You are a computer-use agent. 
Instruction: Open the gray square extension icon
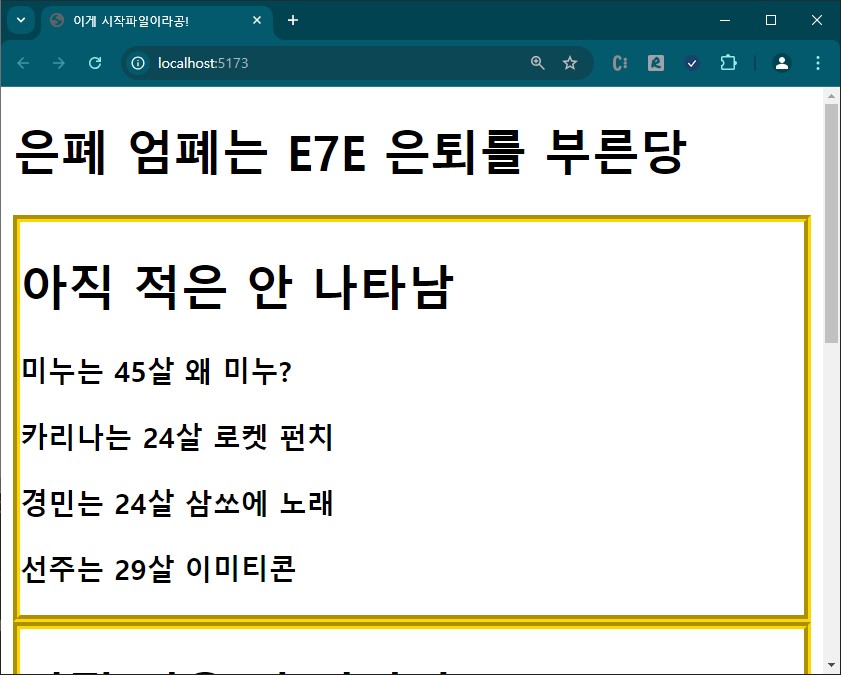(x=655, y=63)
